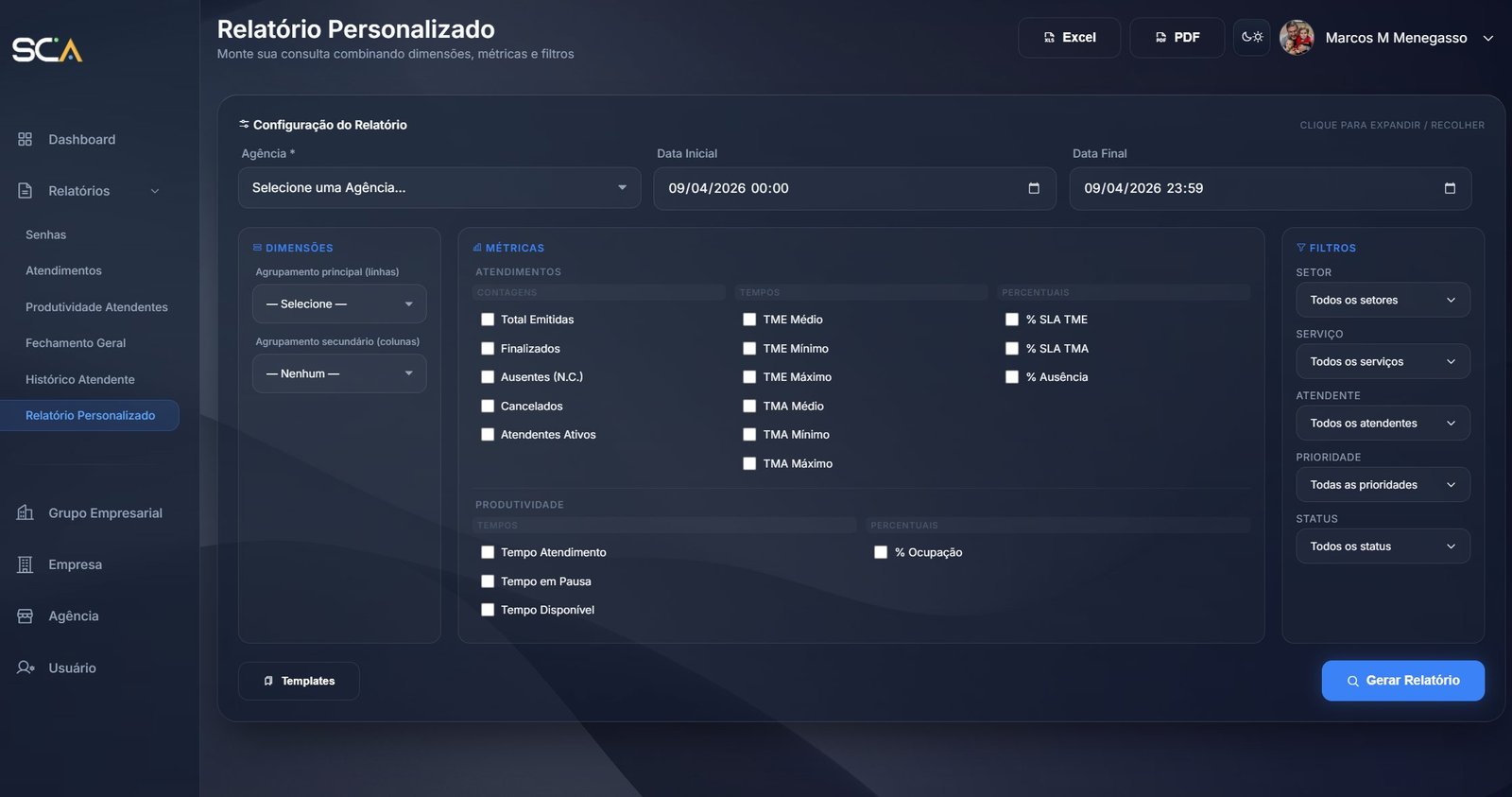
Task: Click the Dimensões section icon
Action: (x=257, y=248)
